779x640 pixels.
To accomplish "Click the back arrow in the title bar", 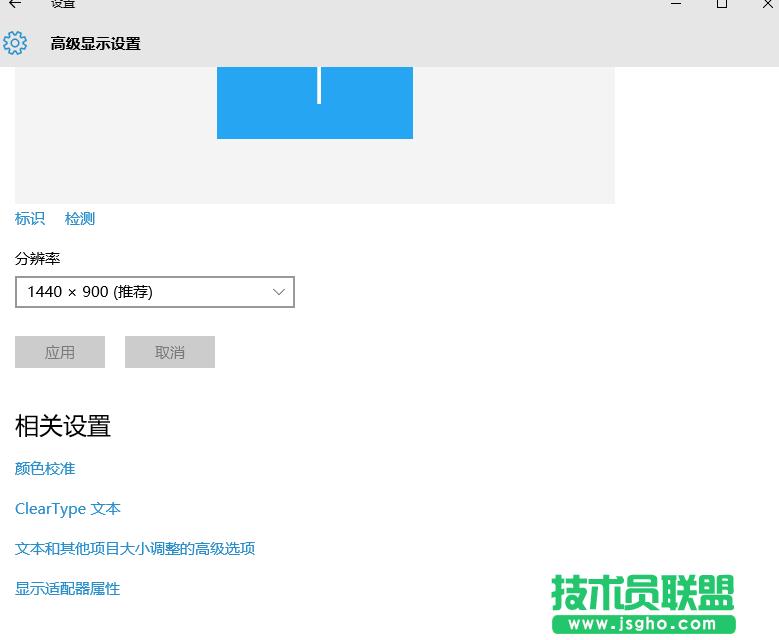I will [x=15, y=4].
